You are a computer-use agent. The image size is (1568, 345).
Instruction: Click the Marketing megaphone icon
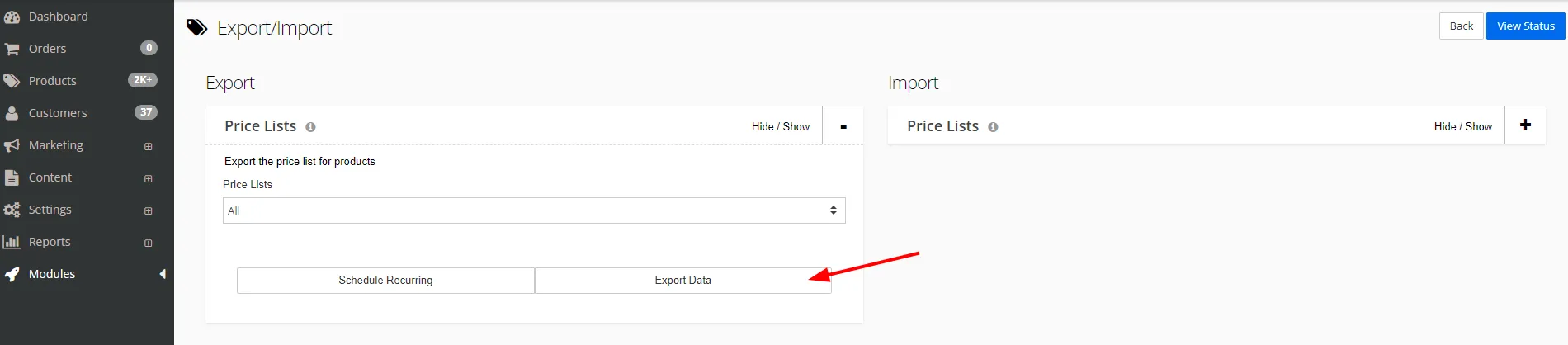[x=12, y=145]
